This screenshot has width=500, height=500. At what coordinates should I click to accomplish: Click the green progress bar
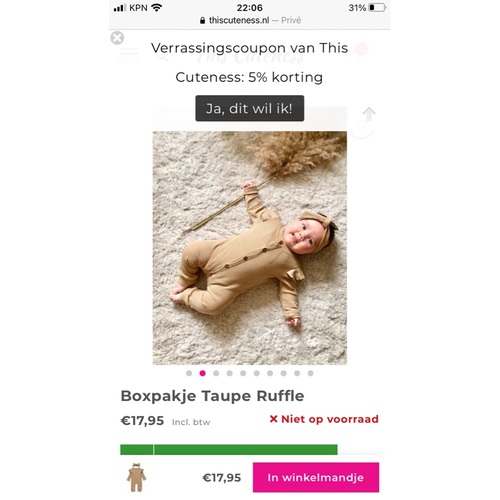click(229, 449)
